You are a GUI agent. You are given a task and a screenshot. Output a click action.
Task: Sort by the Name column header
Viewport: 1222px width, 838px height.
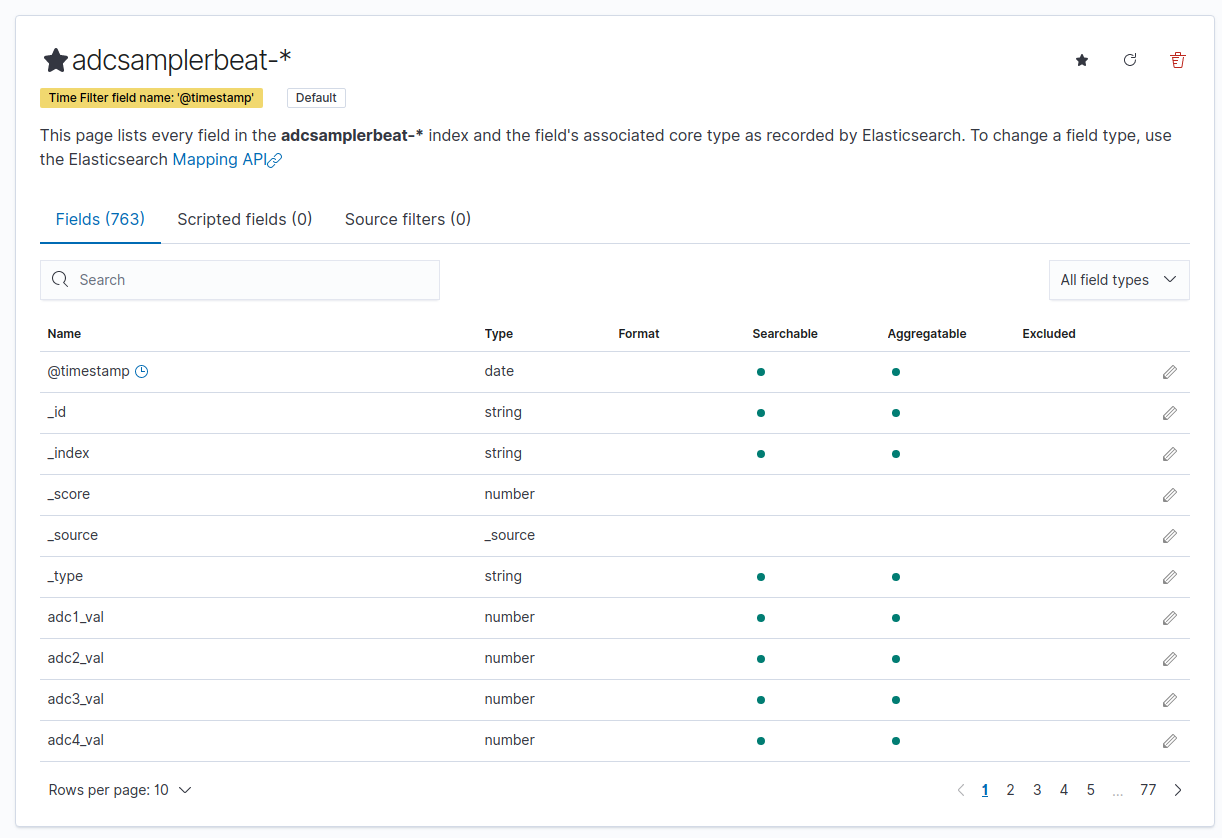coord(64,334)
